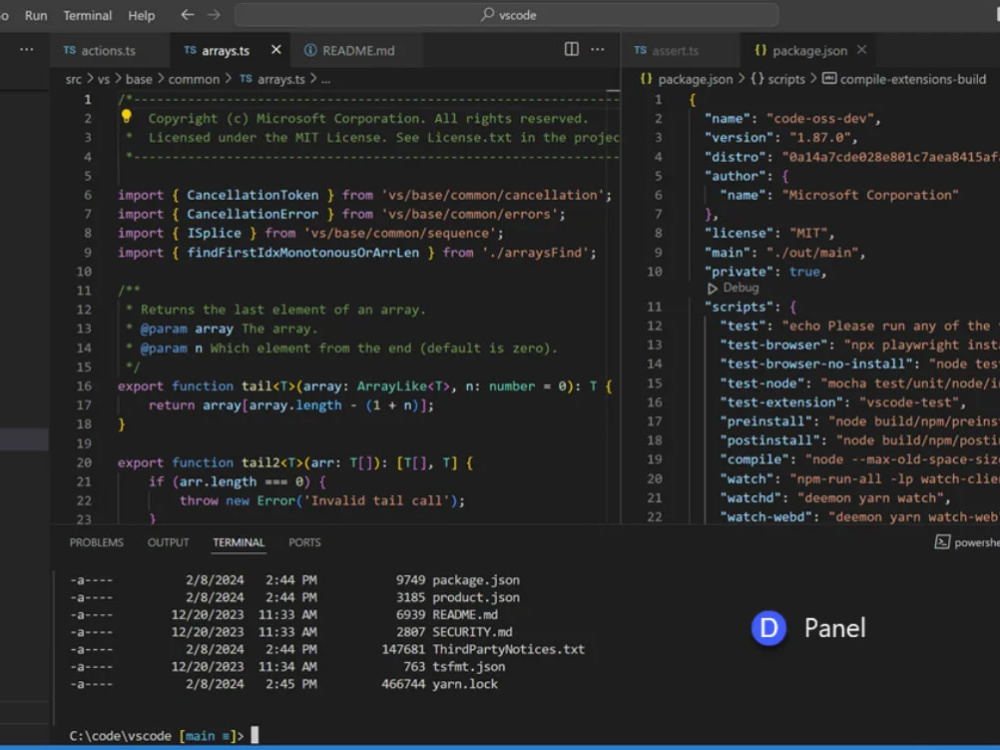This screenshot has width=1000, height=750.
Task: Click the breadcrumb ellipsis after arrays.ts
Action: (x=326, y=80)
